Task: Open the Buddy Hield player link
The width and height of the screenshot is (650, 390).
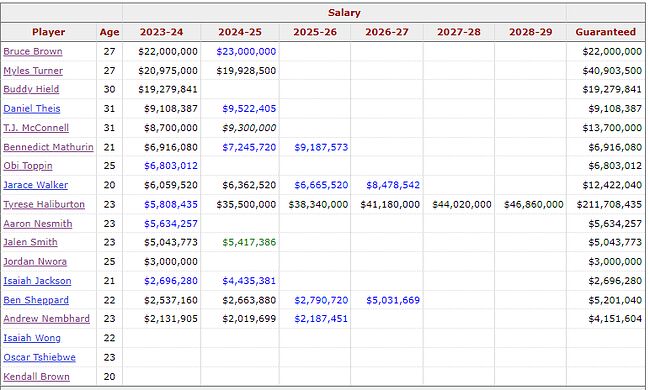Action: pos(31,89)
